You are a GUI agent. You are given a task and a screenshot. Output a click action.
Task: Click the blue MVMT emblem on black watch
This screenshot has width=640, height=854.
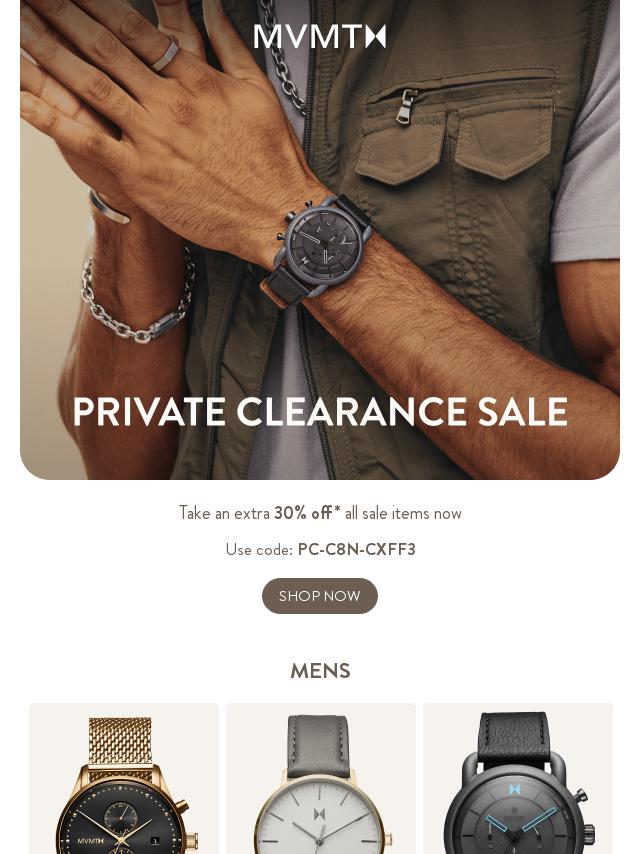coord(515,789)
